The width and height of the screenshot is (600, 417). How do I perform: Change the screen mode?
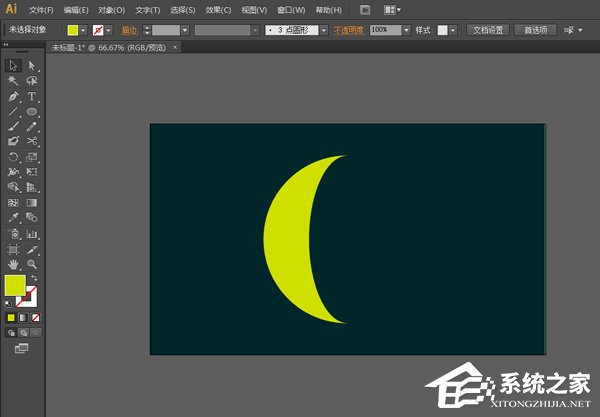21,348
